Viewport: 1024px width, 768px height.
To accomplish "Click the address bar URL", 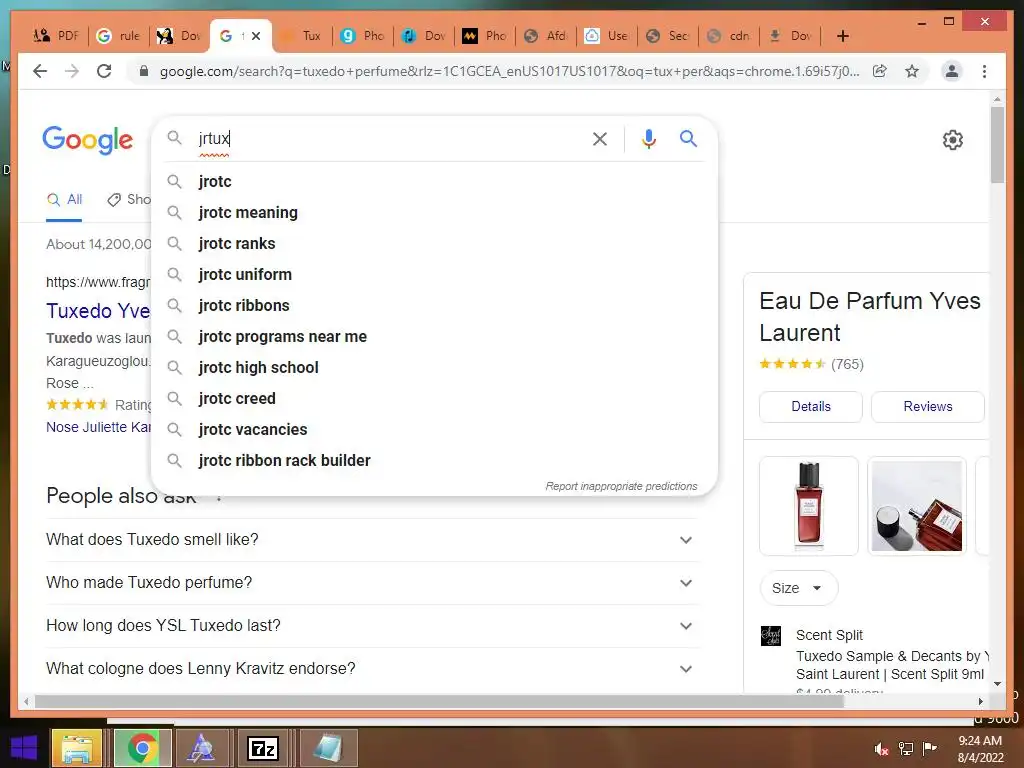I will (x=509, y=71).
